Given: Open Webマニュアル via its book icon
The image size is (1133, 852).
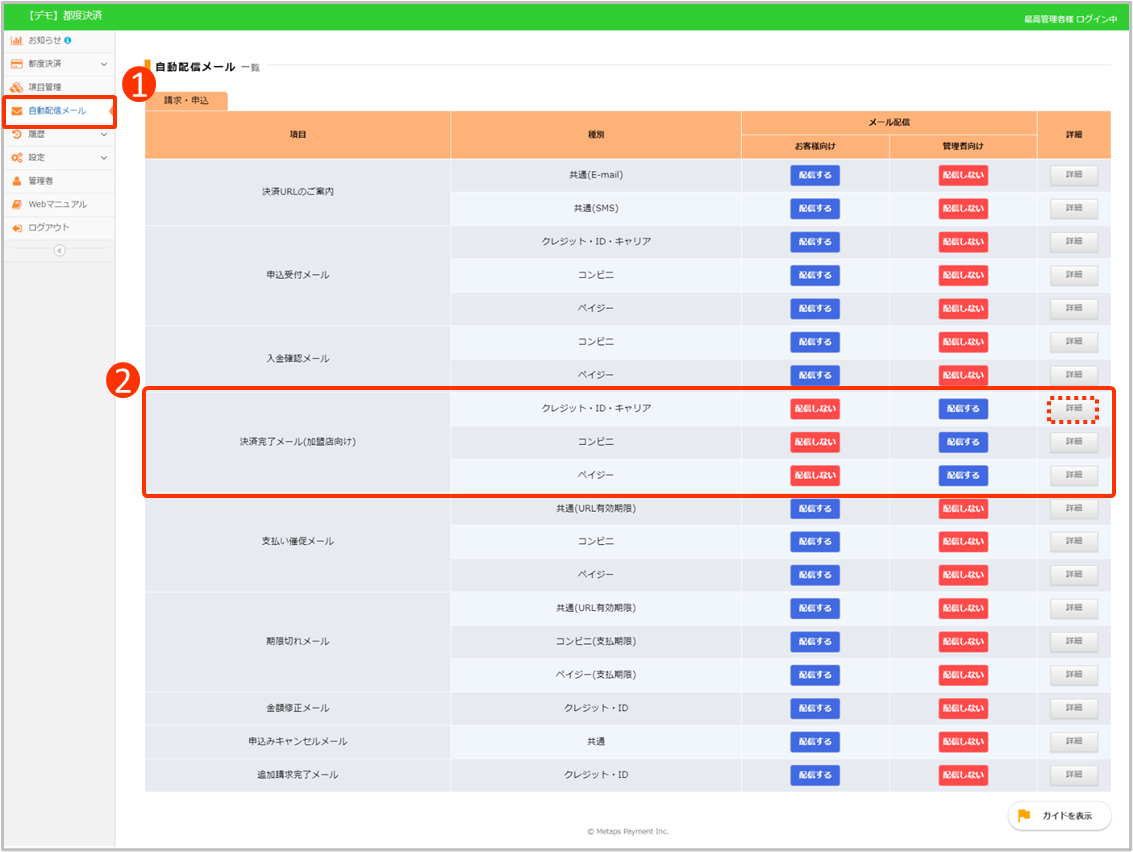Looking at the screenshot, I should [16, 204].
